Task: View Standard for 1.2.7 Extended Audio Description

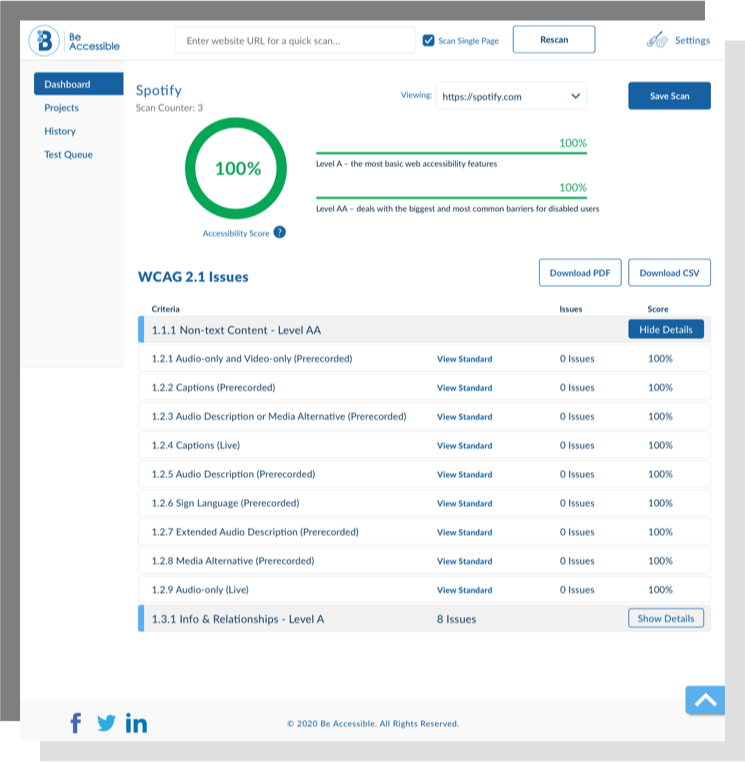Action: [x=465, y=532]
